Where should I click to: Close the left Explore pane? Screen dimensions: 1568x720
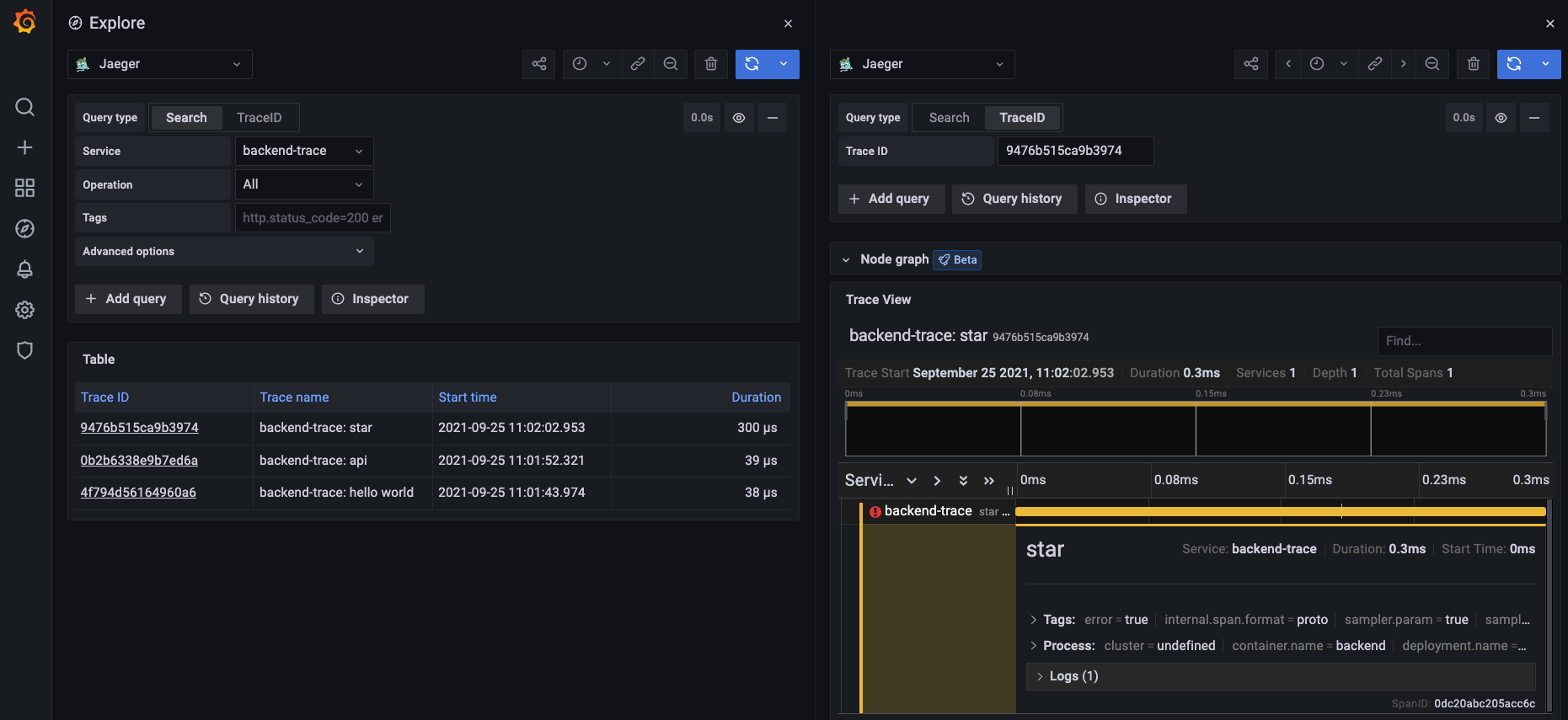coord(788,24)
